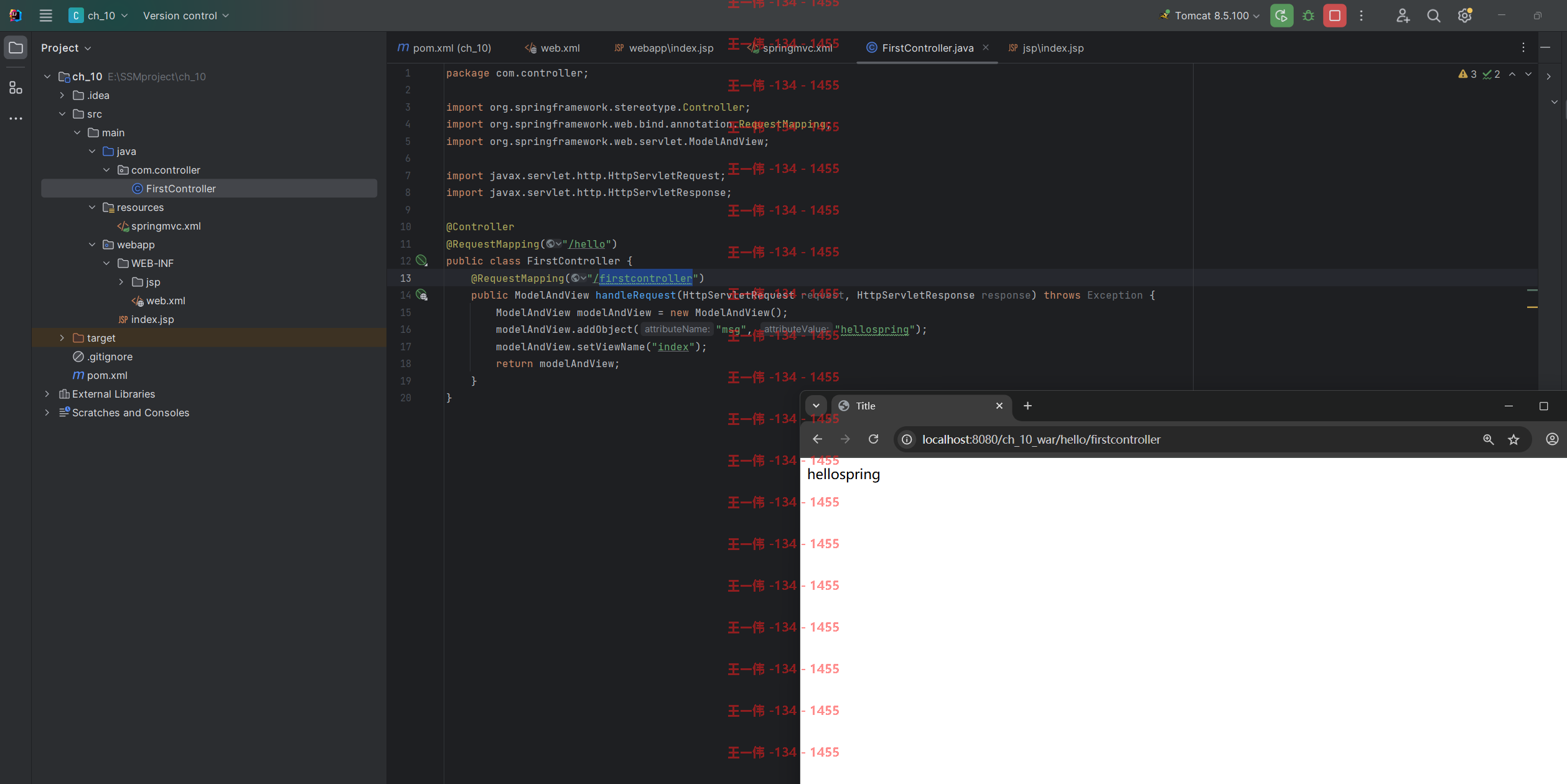Expand Scratches and Consoles node
This screenshot has width=1567, height=784.
point(47,413)
